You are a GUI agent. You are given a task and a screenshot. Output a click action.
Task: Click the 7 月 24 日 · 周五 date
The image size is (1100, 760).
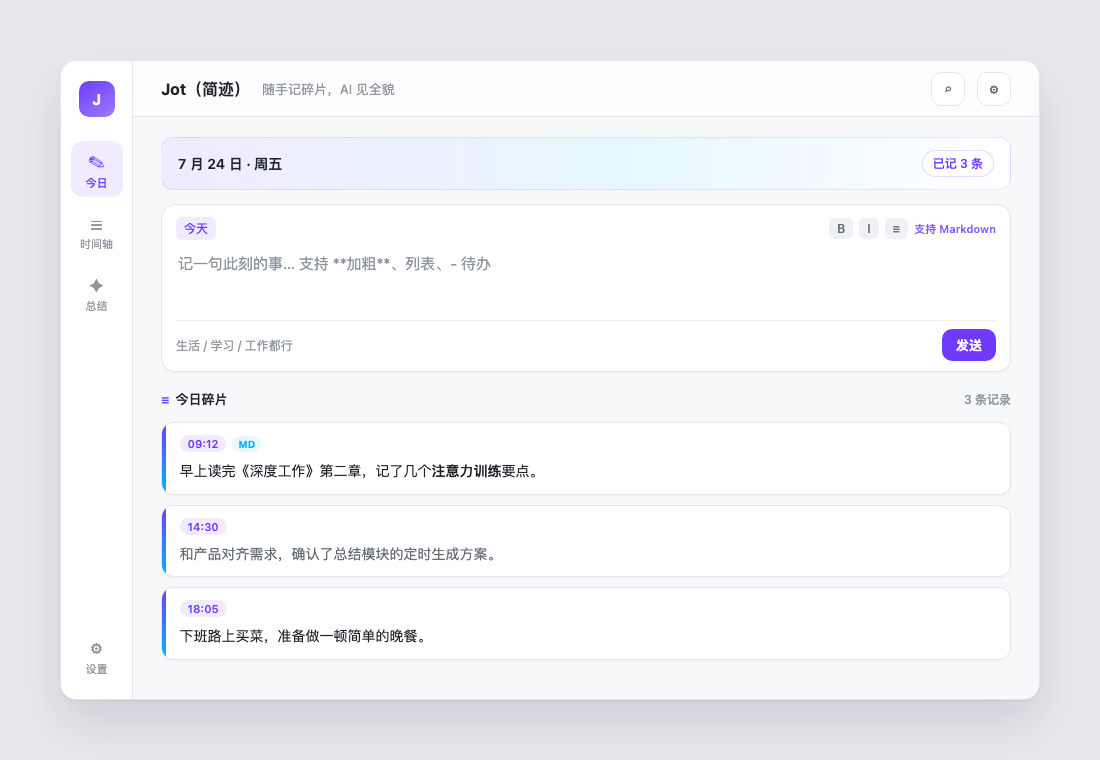point(229,164)
